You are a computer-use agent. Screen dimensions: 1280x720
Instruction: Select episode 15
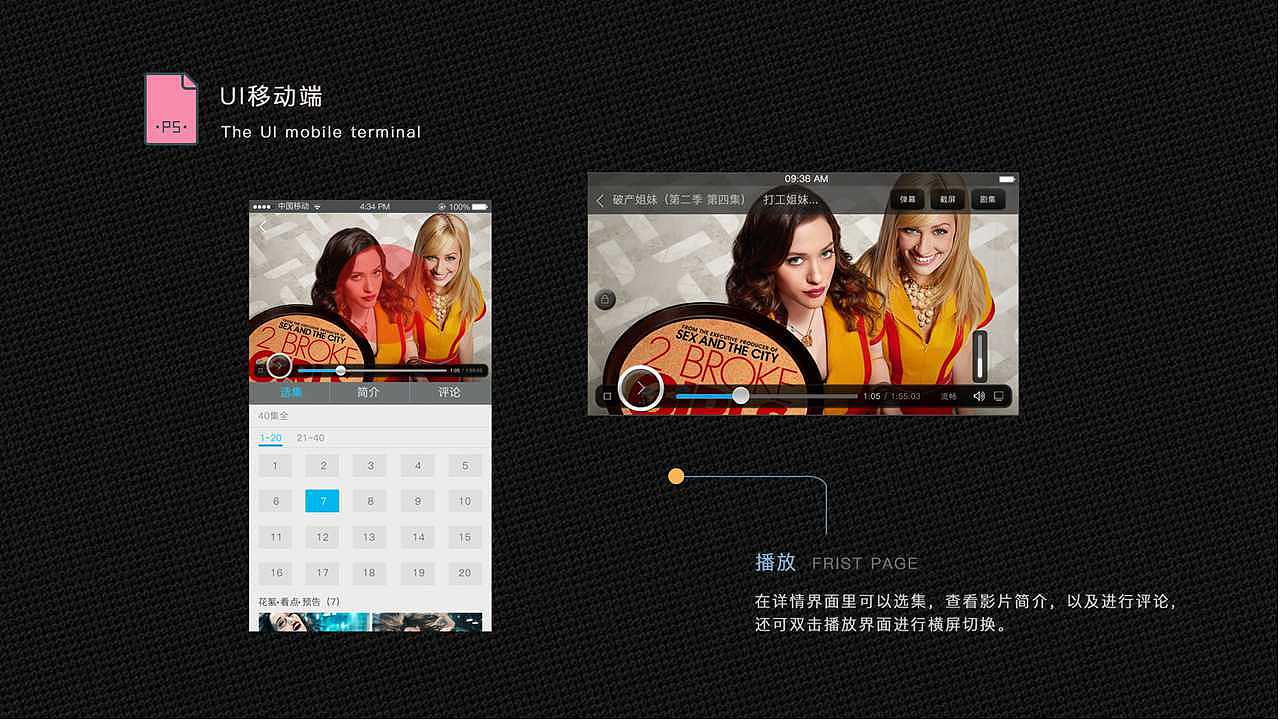[465, 537]
